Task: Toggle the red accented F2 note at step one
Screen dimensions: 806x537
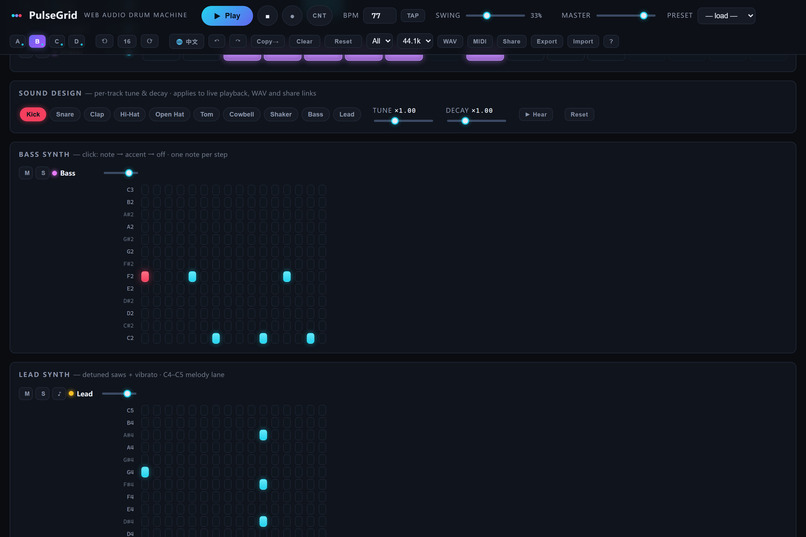Action: [145, 276]
